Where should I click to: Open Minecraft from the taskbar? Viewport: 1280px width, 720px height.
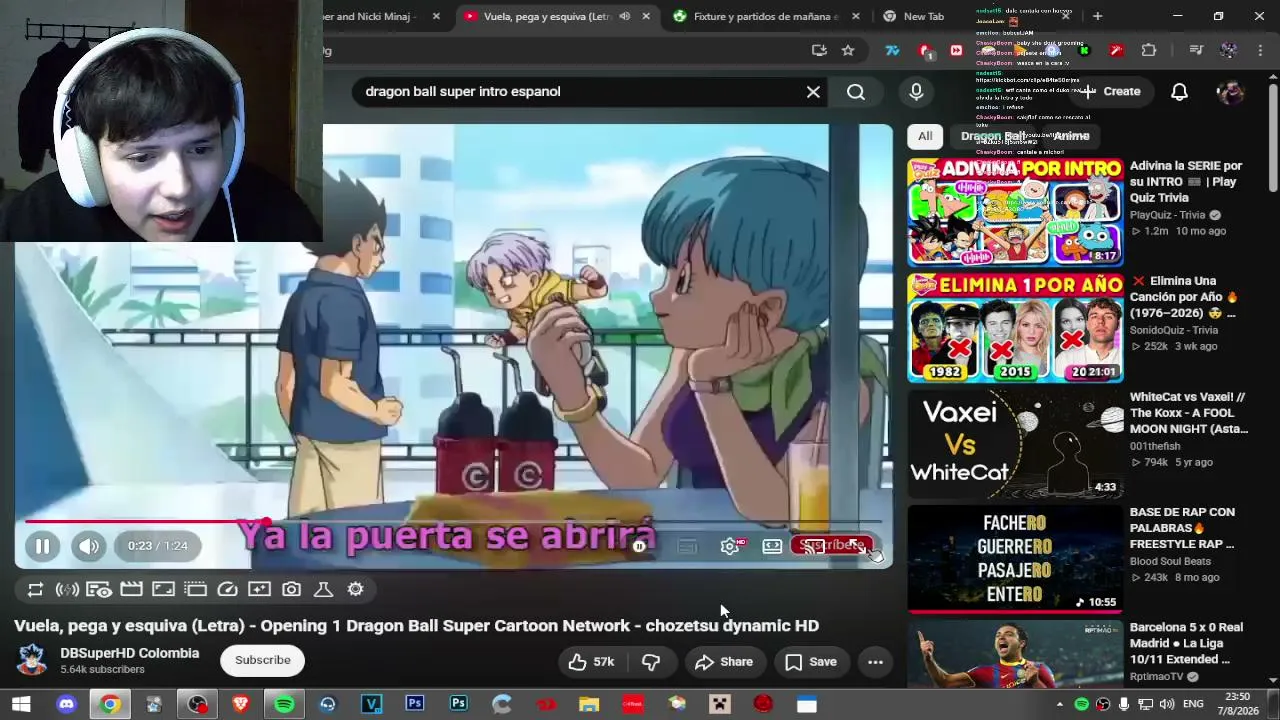pyautogui.click(x=720, y=704)
